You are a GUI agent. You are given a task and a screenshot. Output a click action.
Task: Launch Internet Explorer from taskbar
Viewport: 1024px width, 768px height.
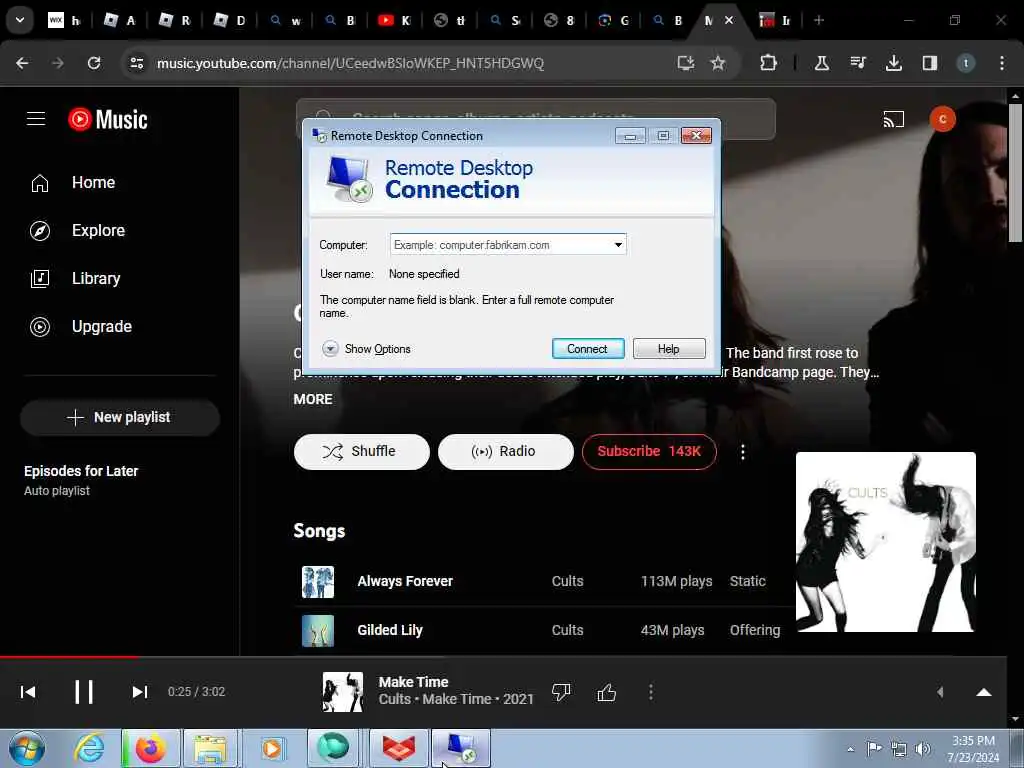[x=89, y=748]
